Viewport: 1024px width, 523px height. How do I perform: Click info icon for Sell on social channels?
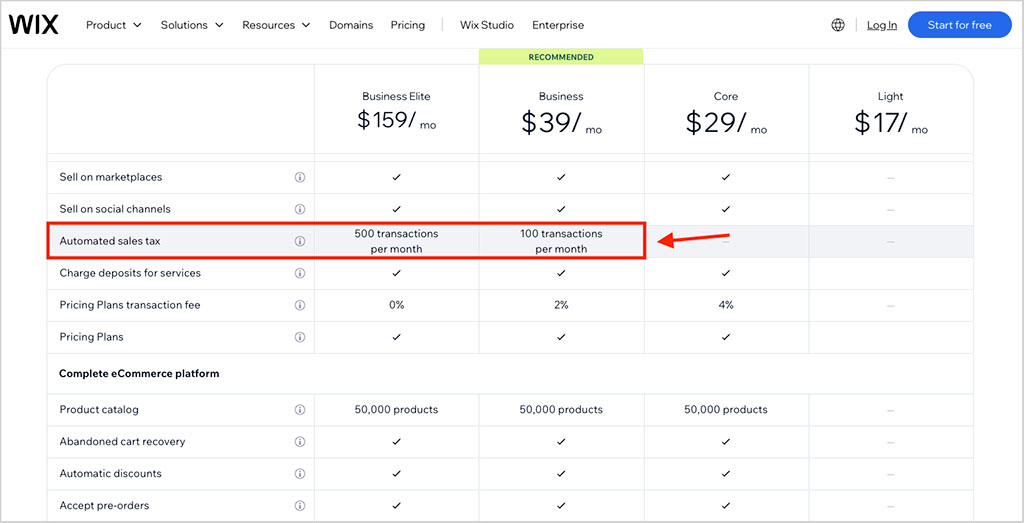[x=300, y=209]
